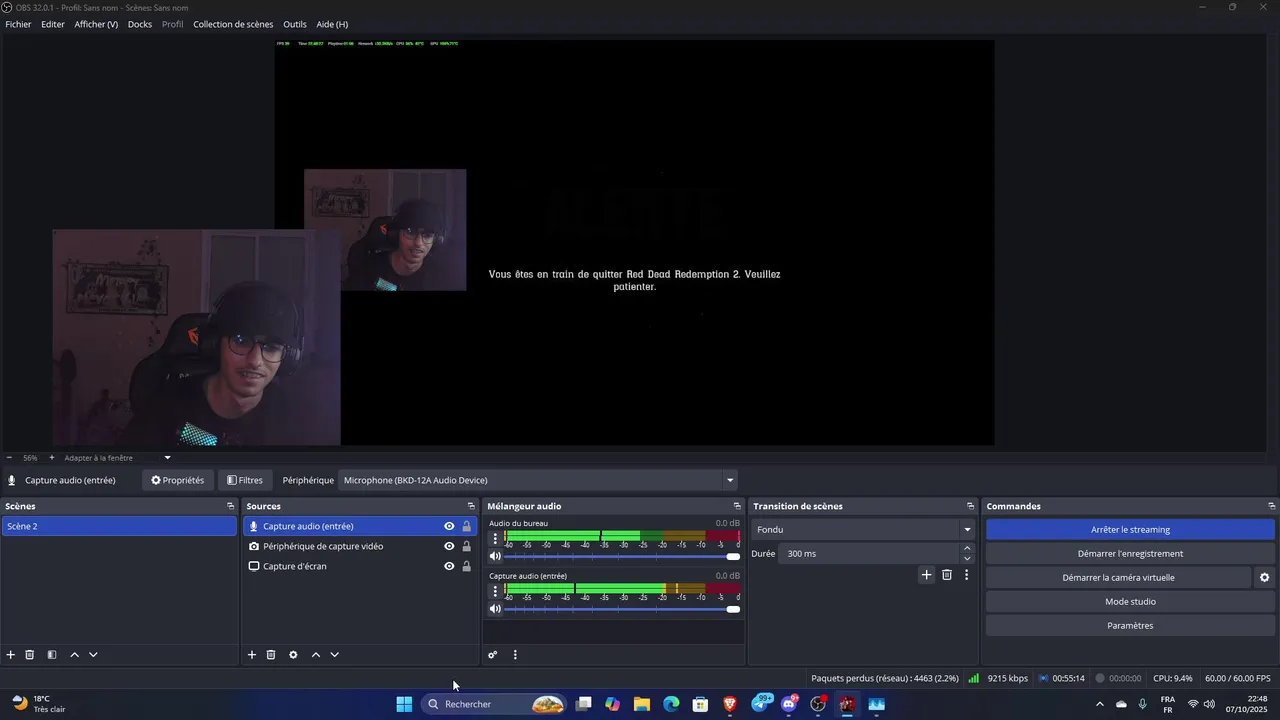Toggle lock on Capture audio (entrée) source

click(x=466, y=526)
